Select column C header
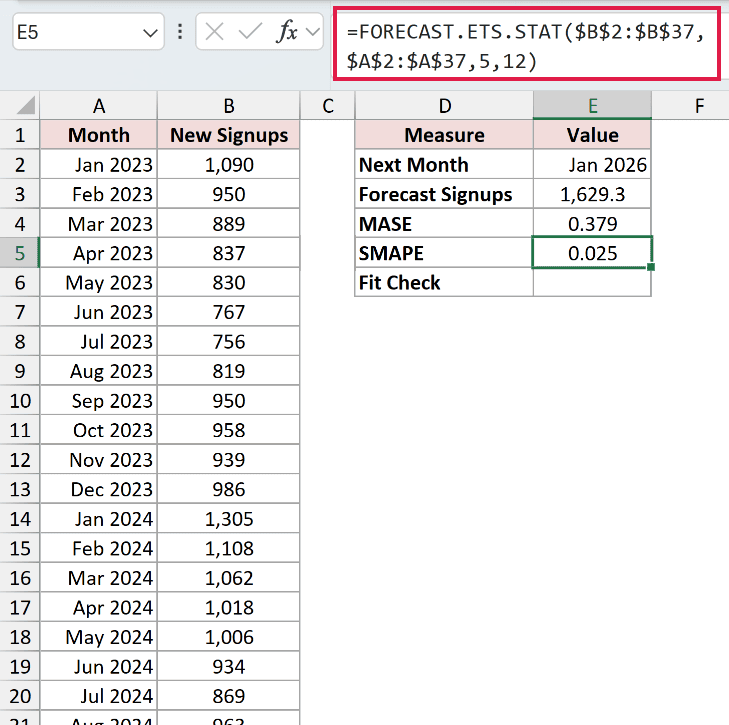Image resolution: width=729 pixels, height=725 pixels. (x=328, y=106)
